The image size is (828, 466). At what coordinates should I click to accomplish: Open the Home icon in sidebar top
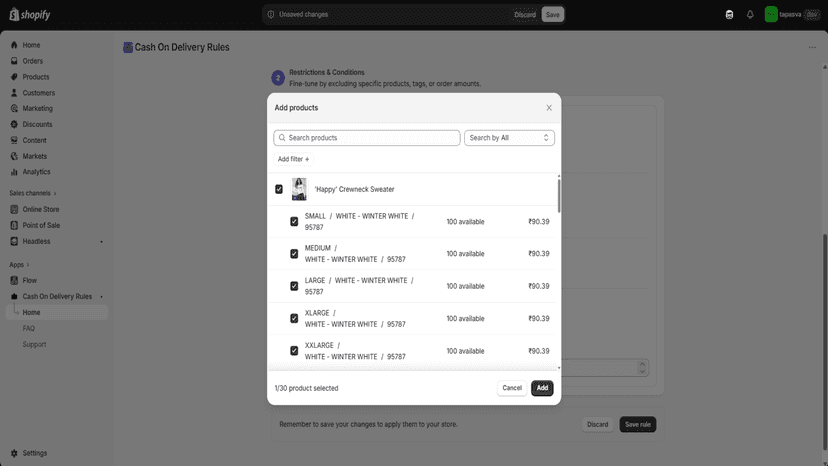click(14, 45)
